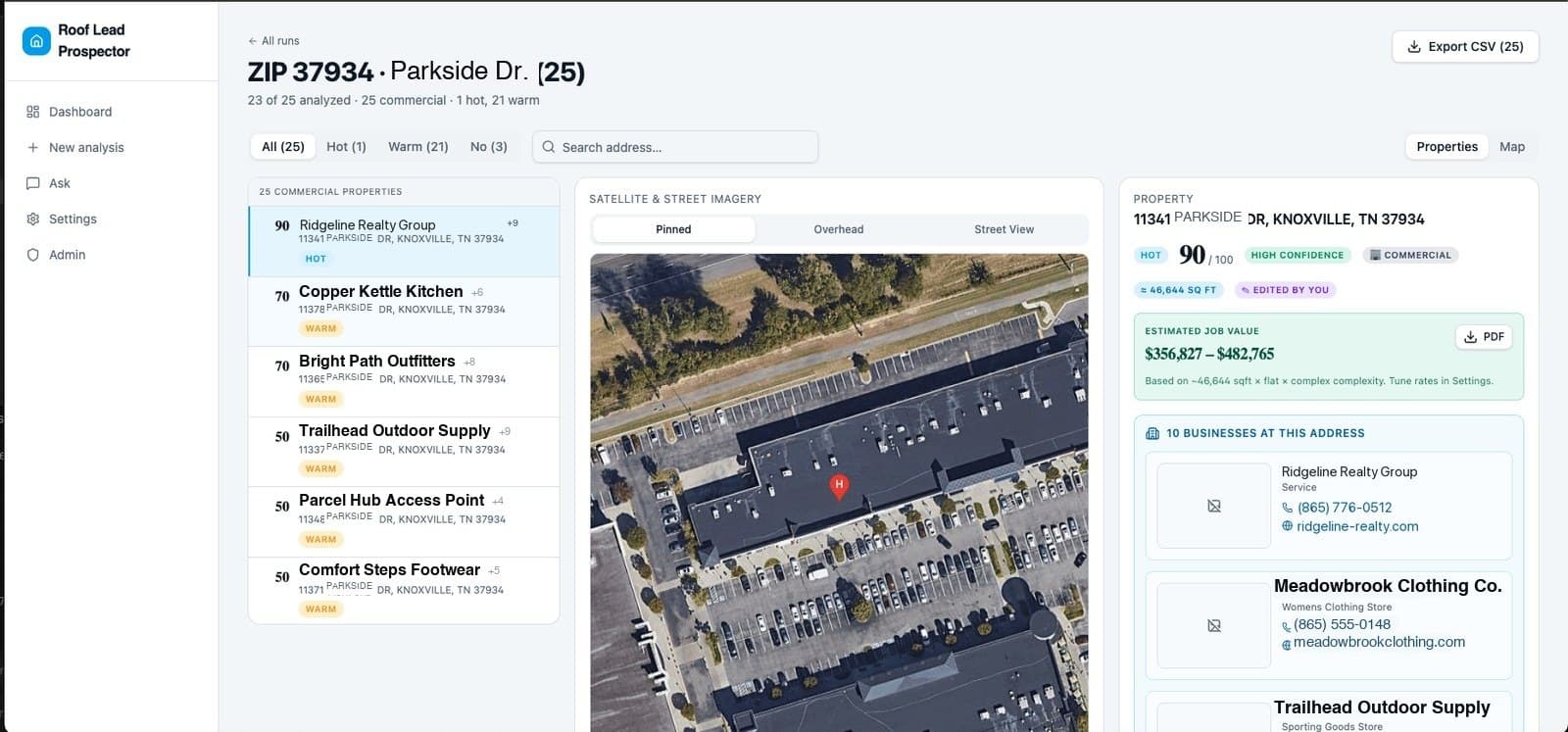Select the Pinned imagery tab
The image size is (1568, 732).
pos(673,229)
